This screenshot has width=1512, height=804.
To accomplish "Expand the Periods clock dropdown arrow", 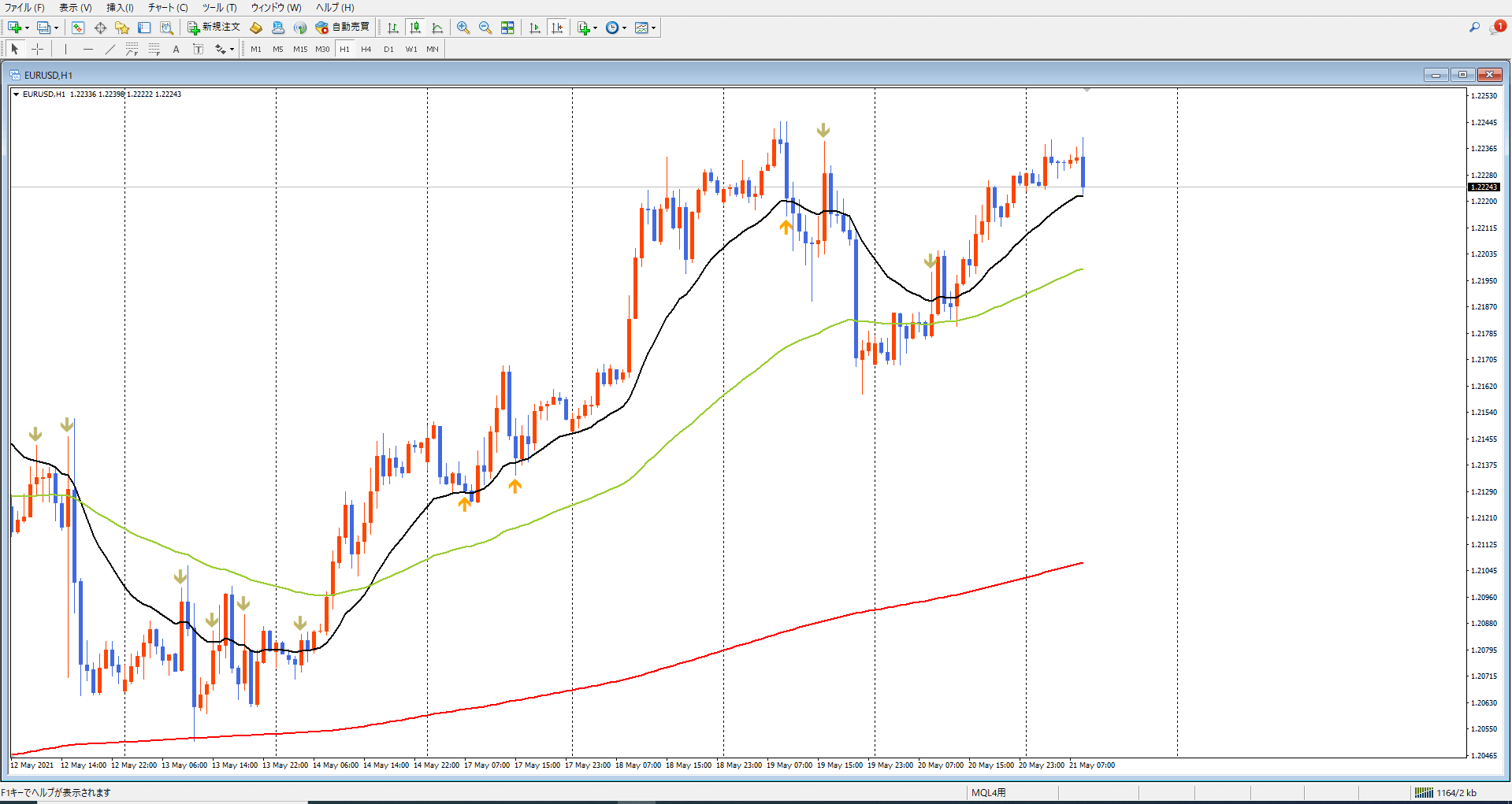I will click(x=624, y=28).
